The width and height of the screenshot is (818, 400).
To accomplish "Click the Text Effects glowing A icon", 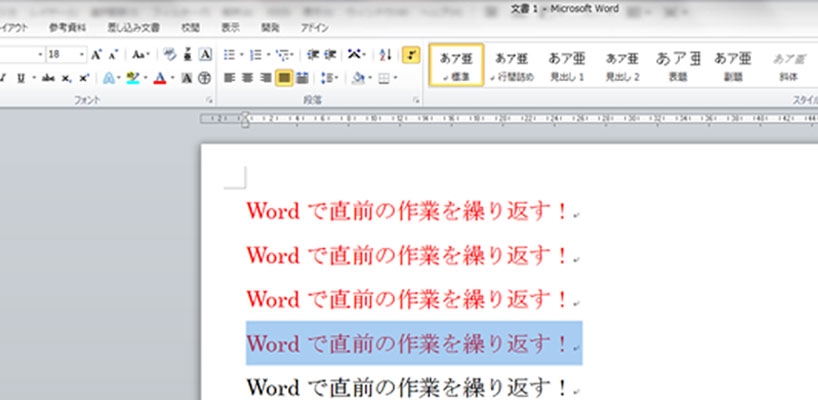I will click(x=109, y=78).
